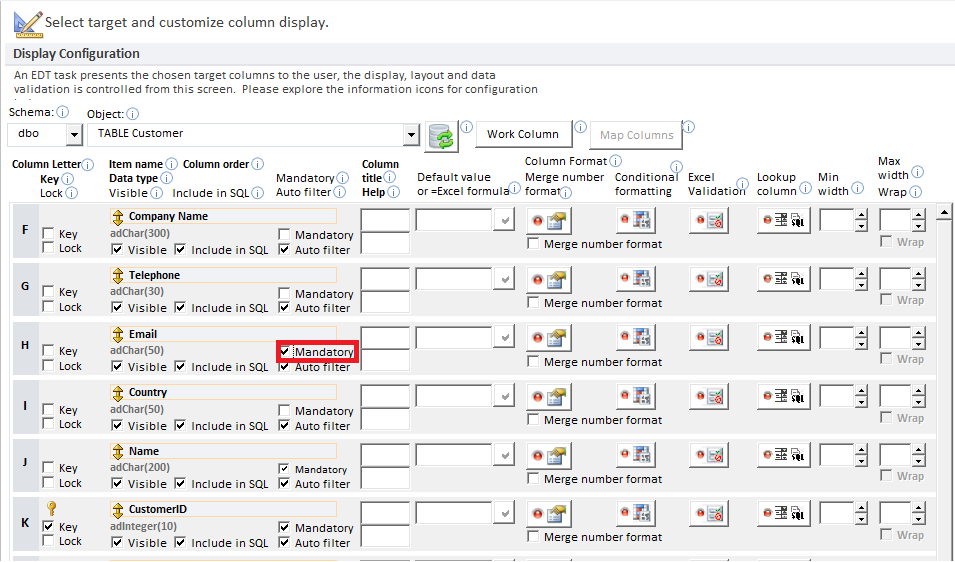
Task: Click the column order arrows for Email
Action: pos(118,334)
